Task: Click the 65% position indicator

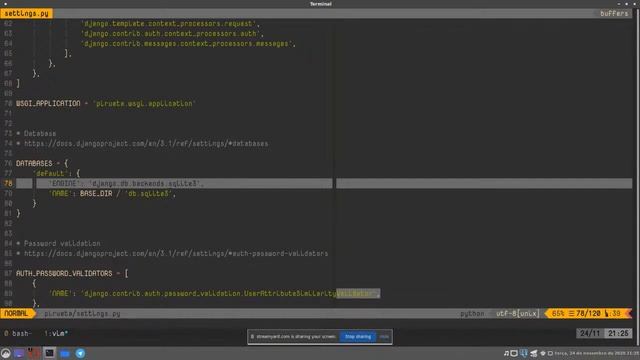Action: click(x=558, y=313)
